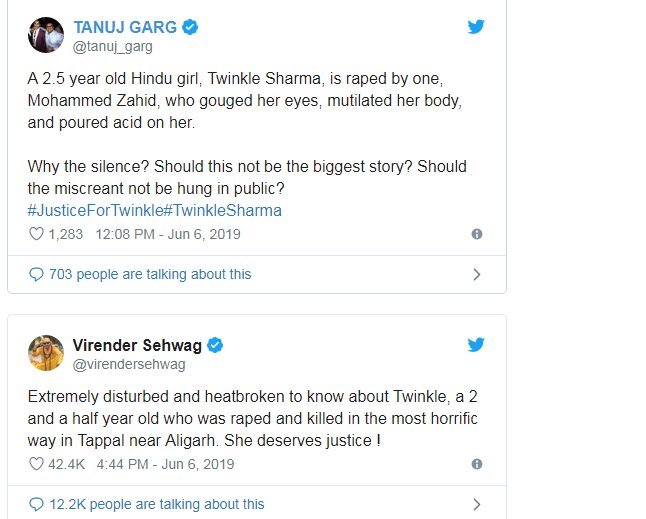The height and width of the screenshot is (519, 646).
Task: Like Tanuj Garg's tweet with heart icon
Action: (37, 235)
